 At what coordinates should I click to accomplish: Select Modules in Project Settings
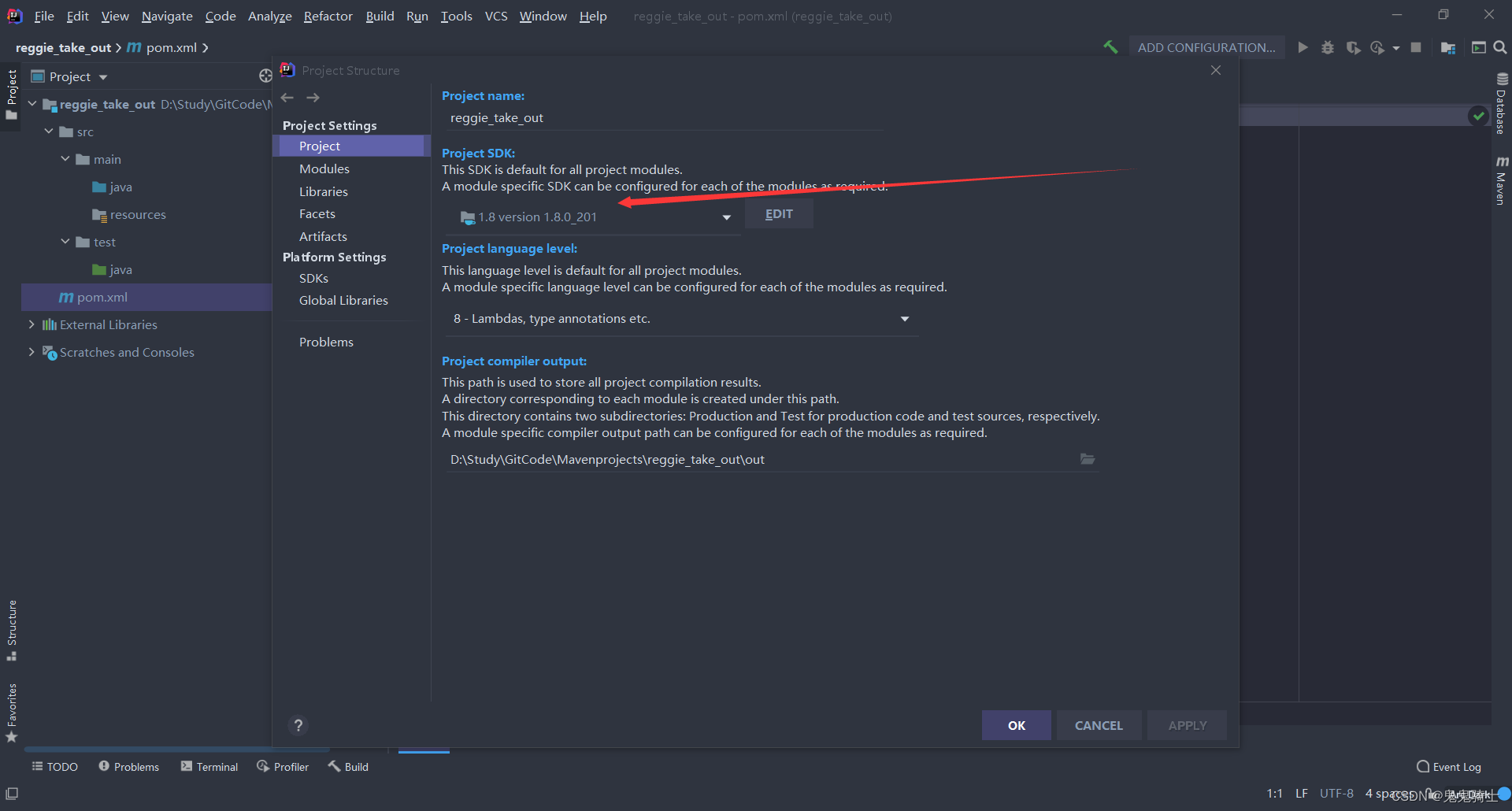(x=324, y=168)
